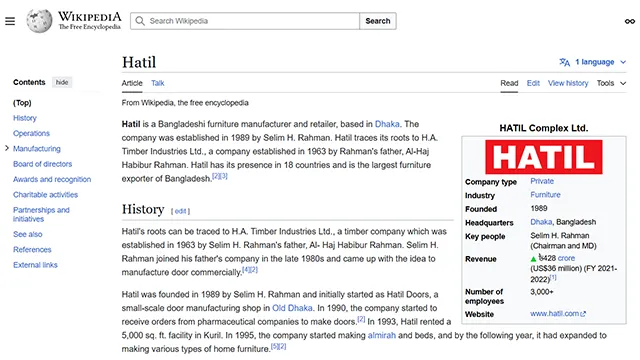
Task: Open the View history tab
Action: tap(568, 83)
